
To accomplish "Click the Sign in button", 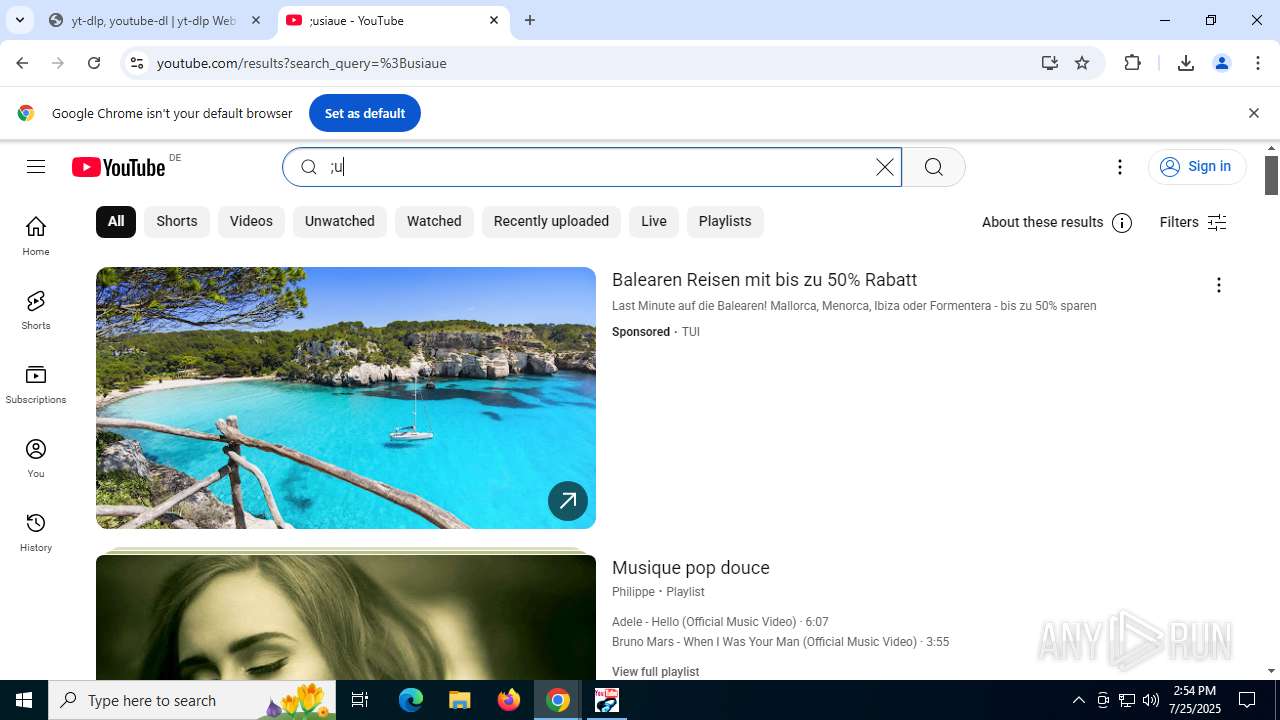I will click(1197, 167).
